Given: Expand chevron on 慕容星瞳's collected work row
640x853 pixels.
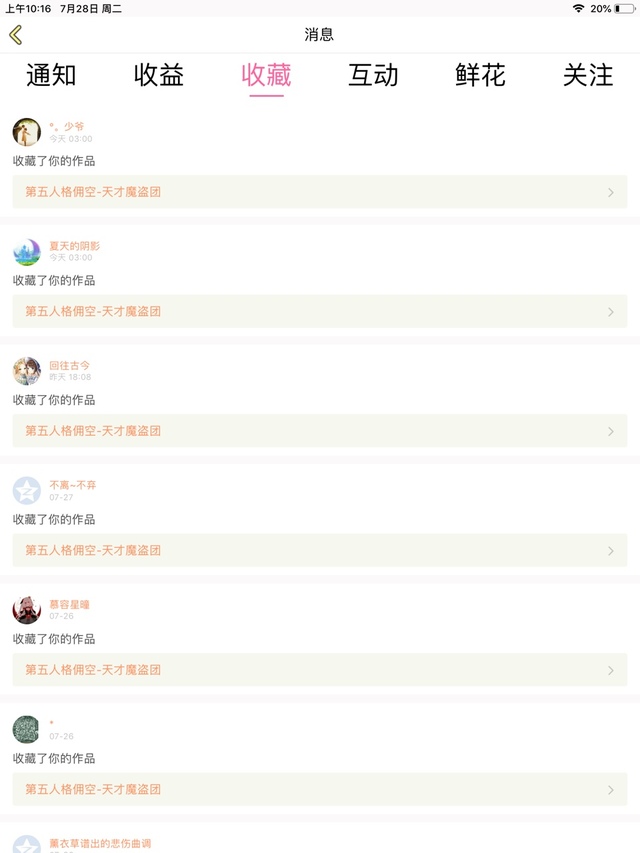Looking at the screenshot, I should coord(611,670).
